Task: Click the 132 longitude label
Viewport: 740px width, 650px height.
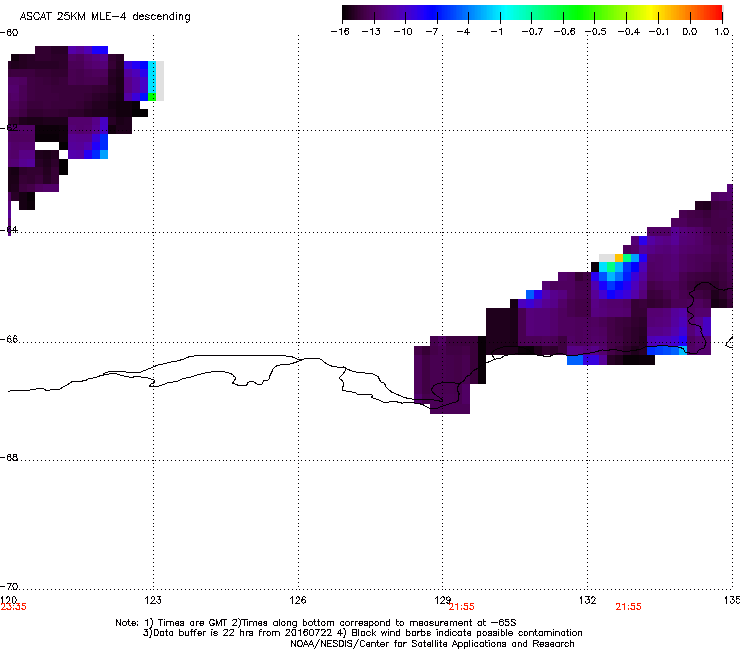Action: [587, 600]
